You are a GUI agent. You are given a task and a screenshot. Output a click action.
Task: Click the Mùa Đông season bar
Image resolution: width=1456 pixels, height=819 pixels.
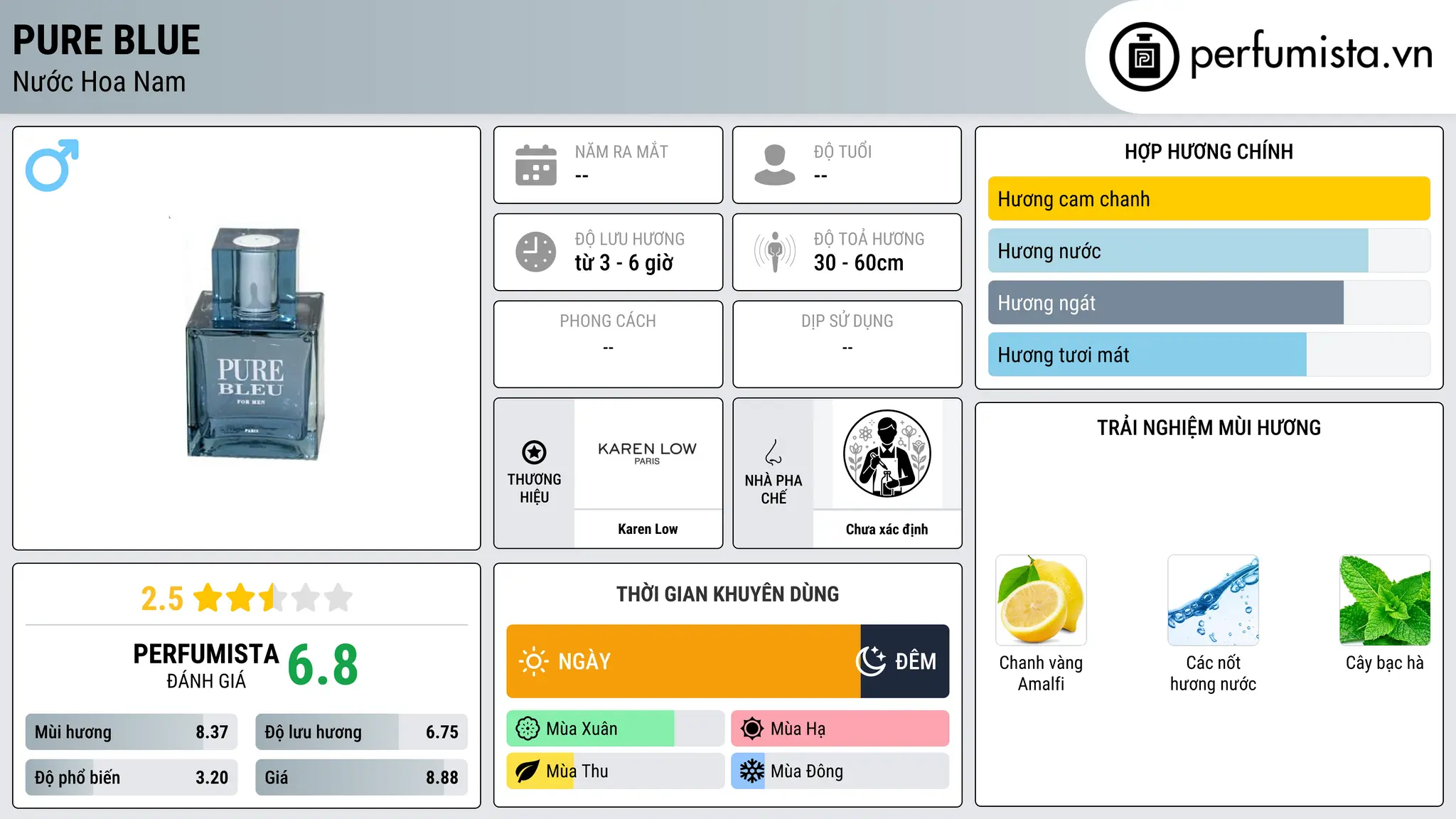(x=840, y=771)
